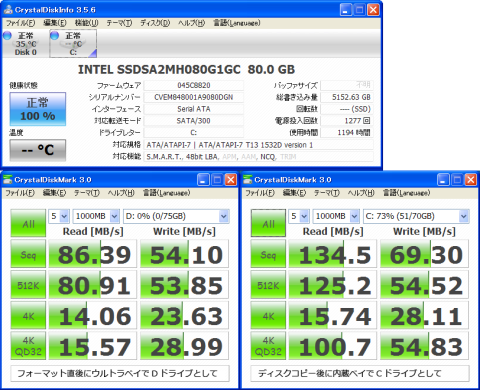Open 編集(E) menu in left CrystalDiskMark

point(54,193)
